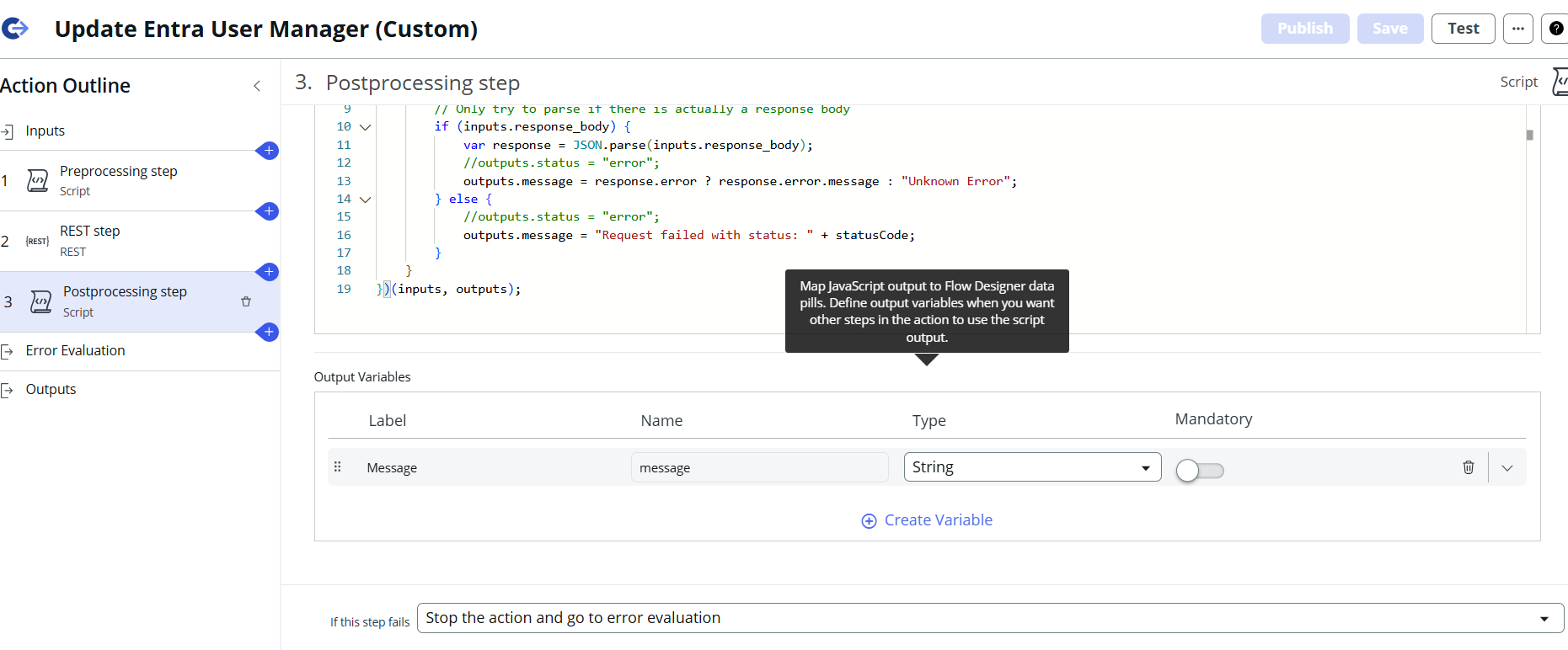This screenshot has height=650, width=1568.
Task: Click the Test button
Action: coord(1463,29)
